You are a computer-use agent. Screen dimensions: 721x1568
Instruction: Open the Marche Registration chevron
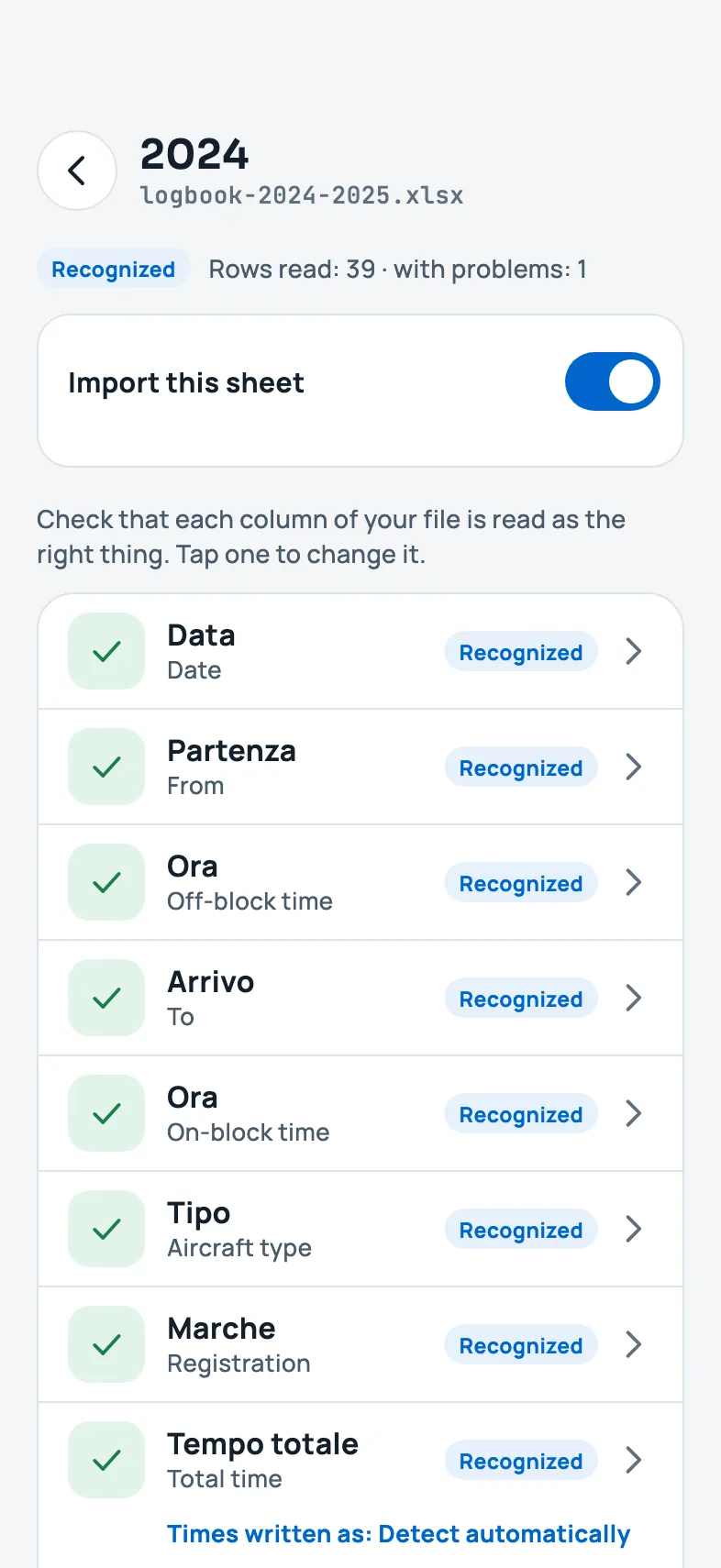[x=633, y=1345]
